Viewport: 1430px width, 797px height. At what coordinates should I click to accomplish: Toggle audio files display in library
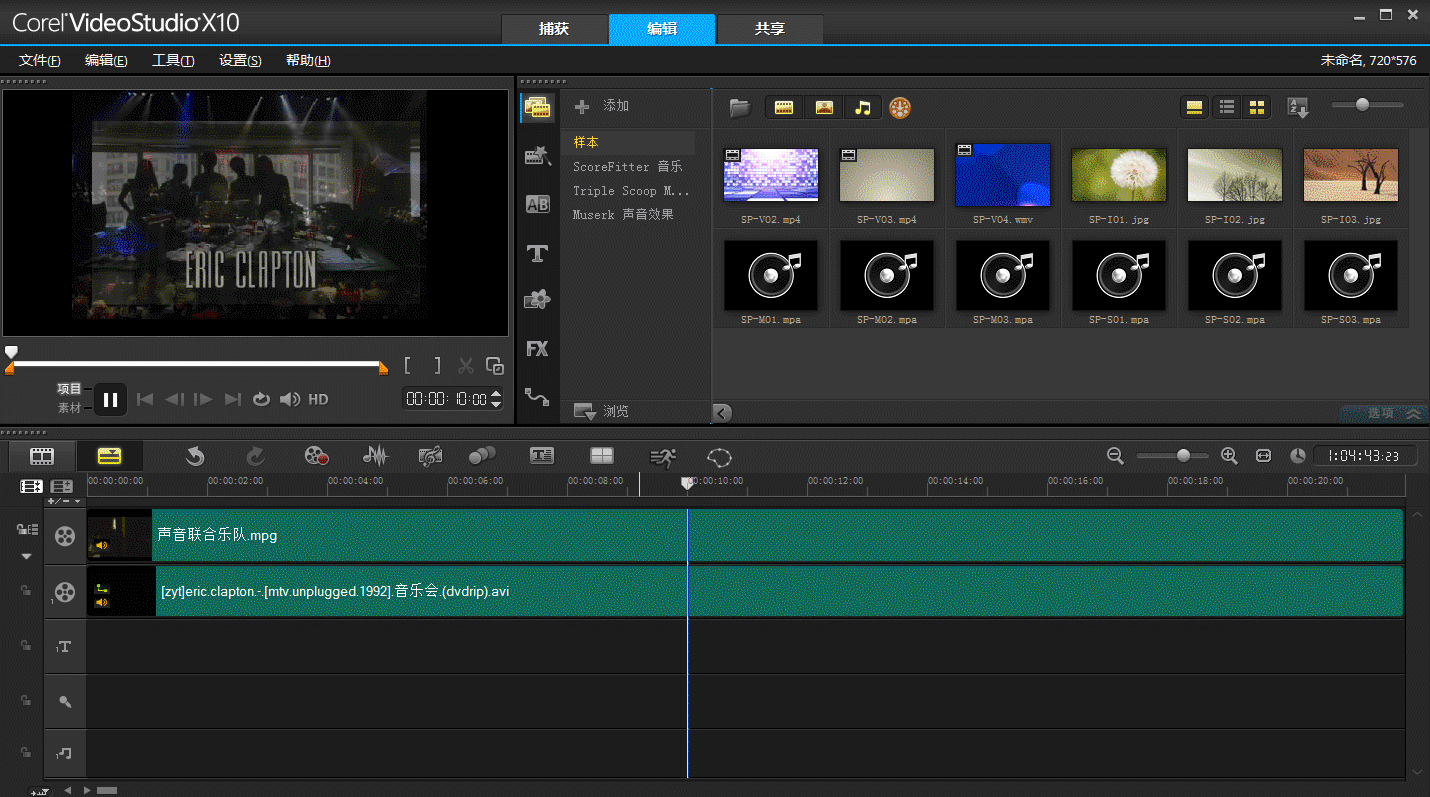[863, 107]
